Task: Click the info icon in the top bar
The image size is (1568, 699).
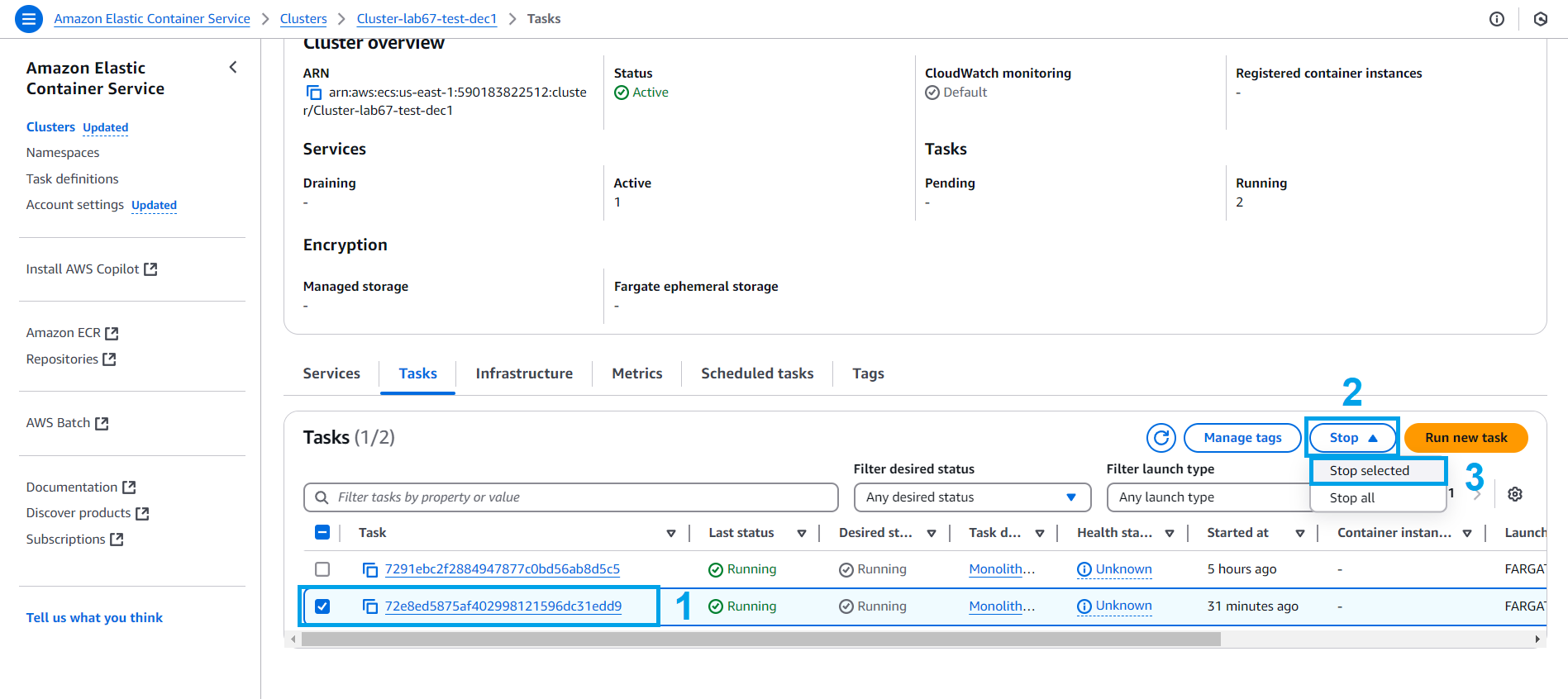Action: [1497, 19]
